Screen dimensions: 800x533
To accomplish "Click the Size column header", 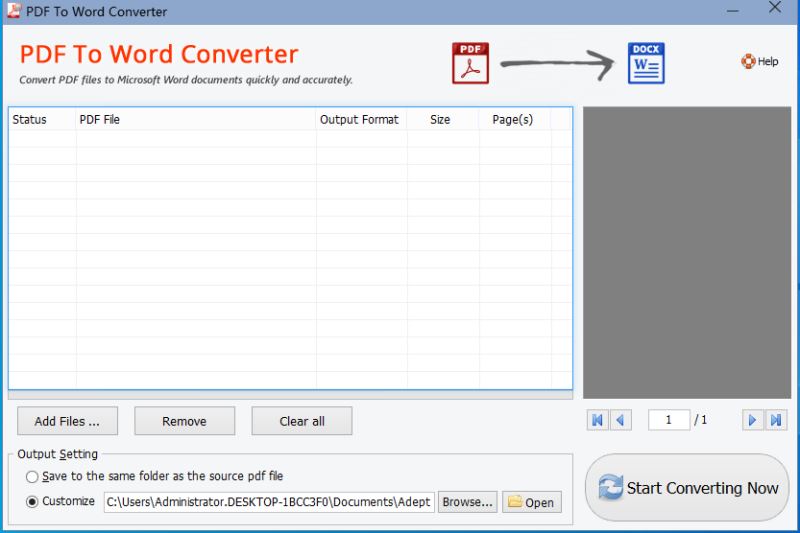I will [x=443, y=119].
